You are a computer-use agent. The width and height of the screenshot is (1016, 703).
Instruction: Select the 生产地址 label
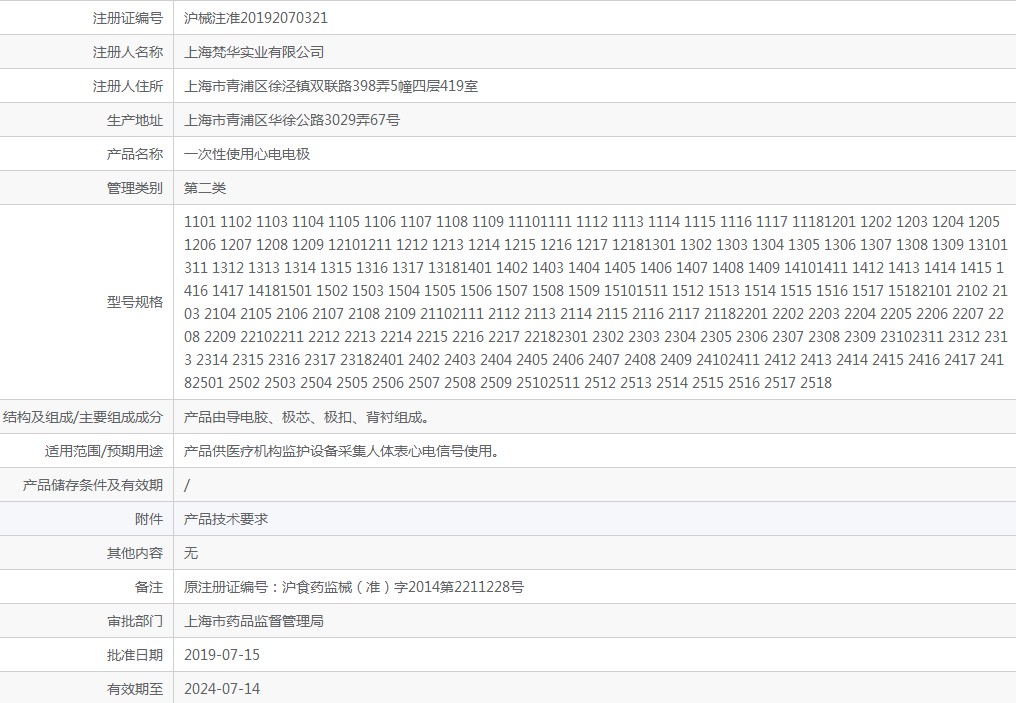pos(135,120)
